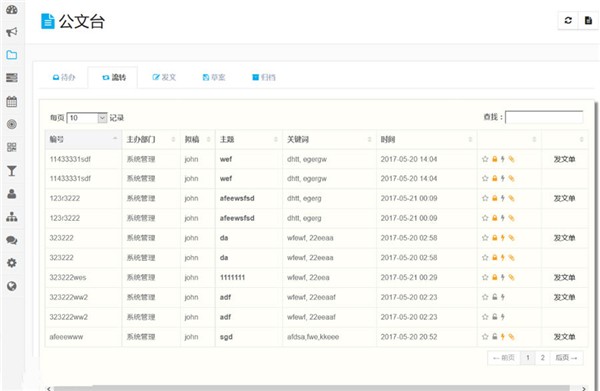Open the circular target icon in sidebar
Viewport: 600px width, 391px height.
12,124
